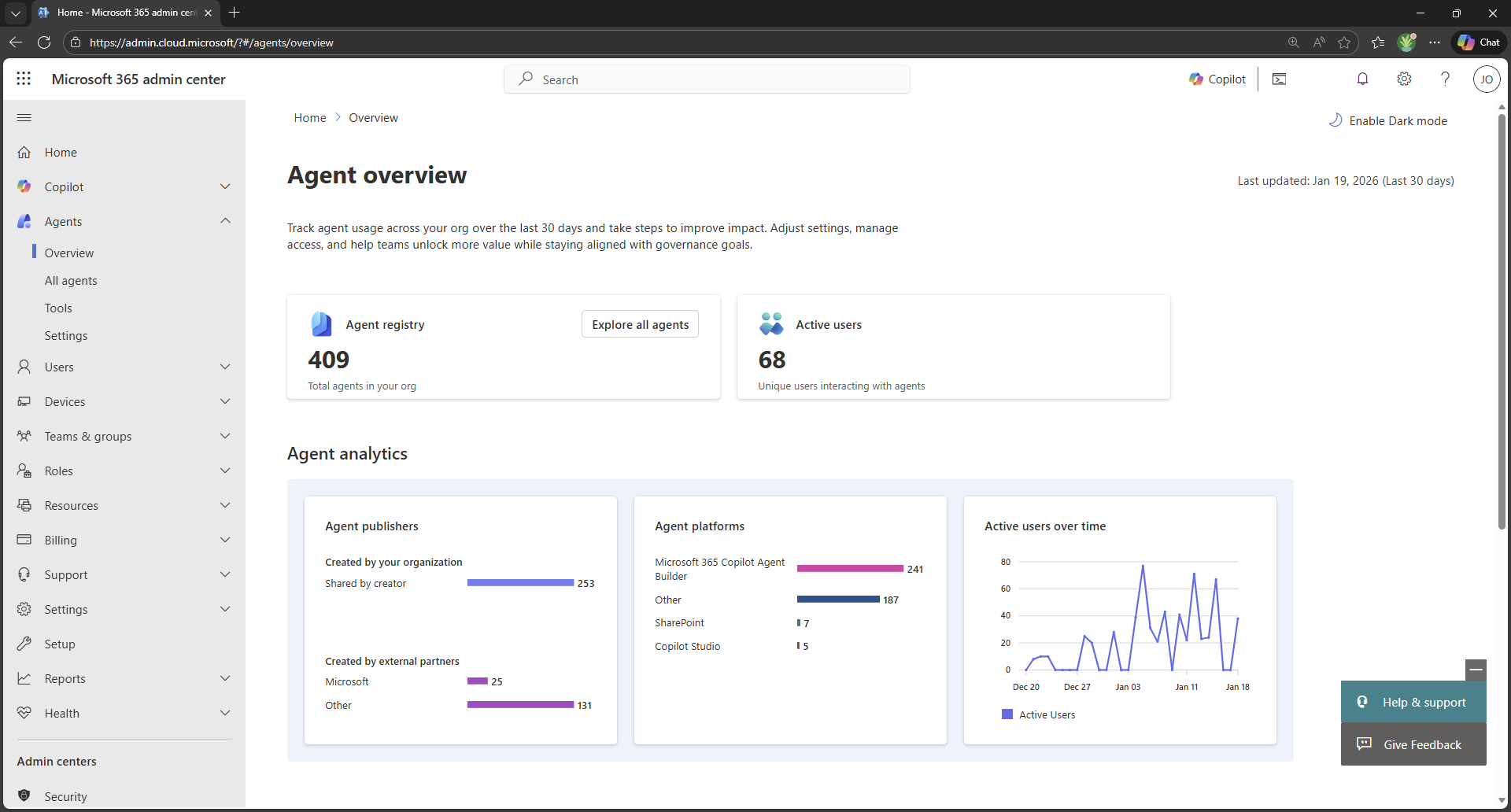Expand the Billing navigation section
Image resolution: width=1511 pixels, height=812 pixels.
coord(225,540)
